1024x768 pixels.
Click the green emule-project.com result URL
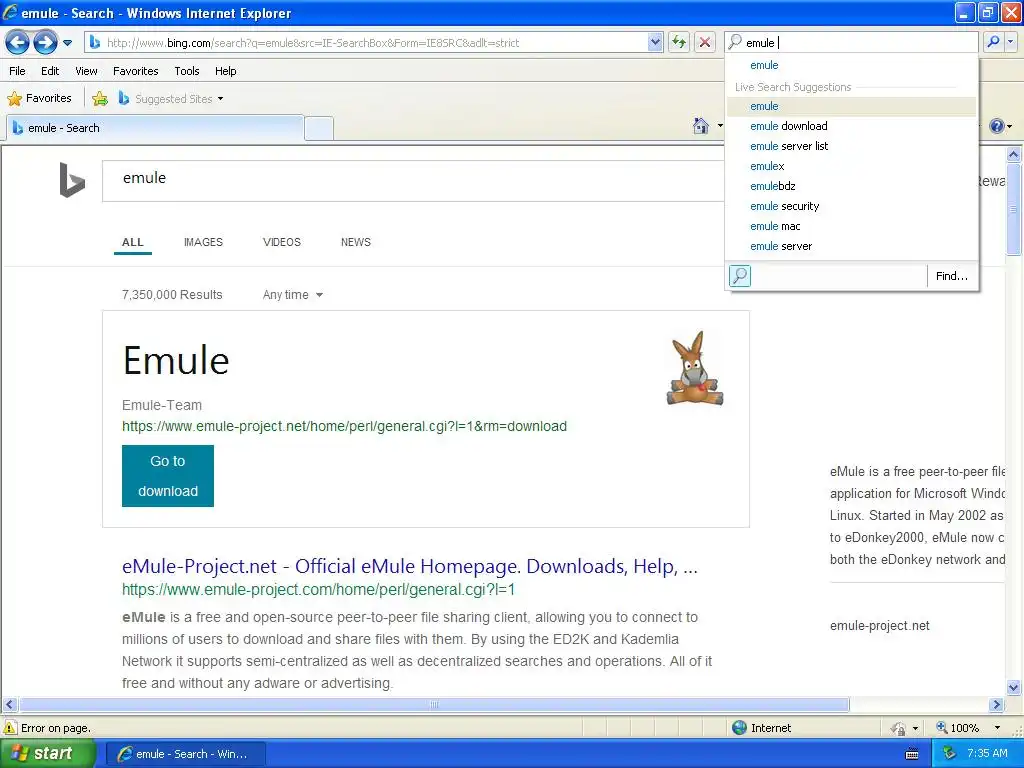pos(319,590)
